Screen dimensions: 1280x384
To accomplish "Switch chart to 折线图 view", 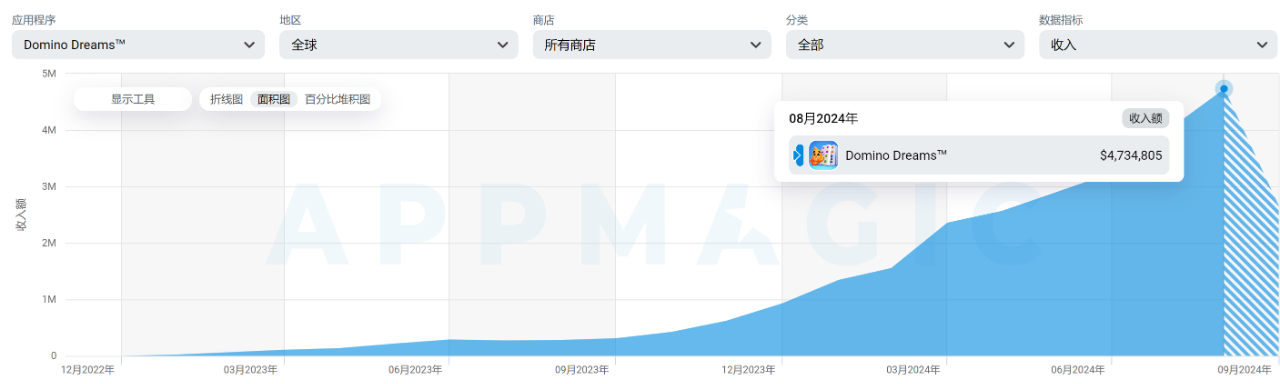I will click(227, 99).
